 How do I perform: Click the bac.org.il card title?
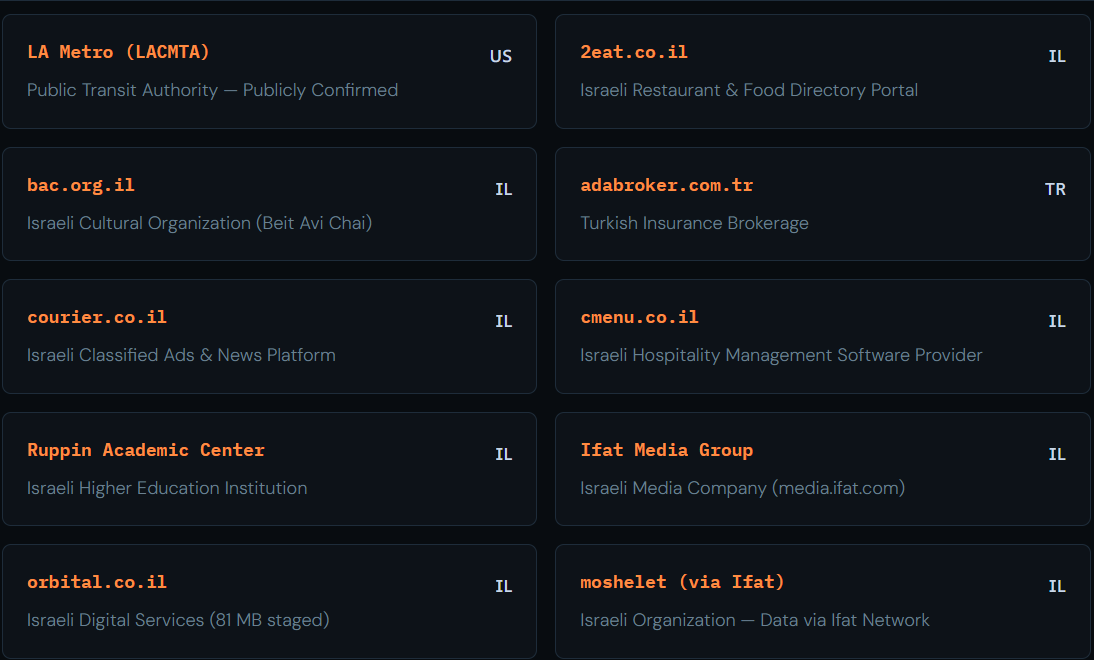coord(80,186)
